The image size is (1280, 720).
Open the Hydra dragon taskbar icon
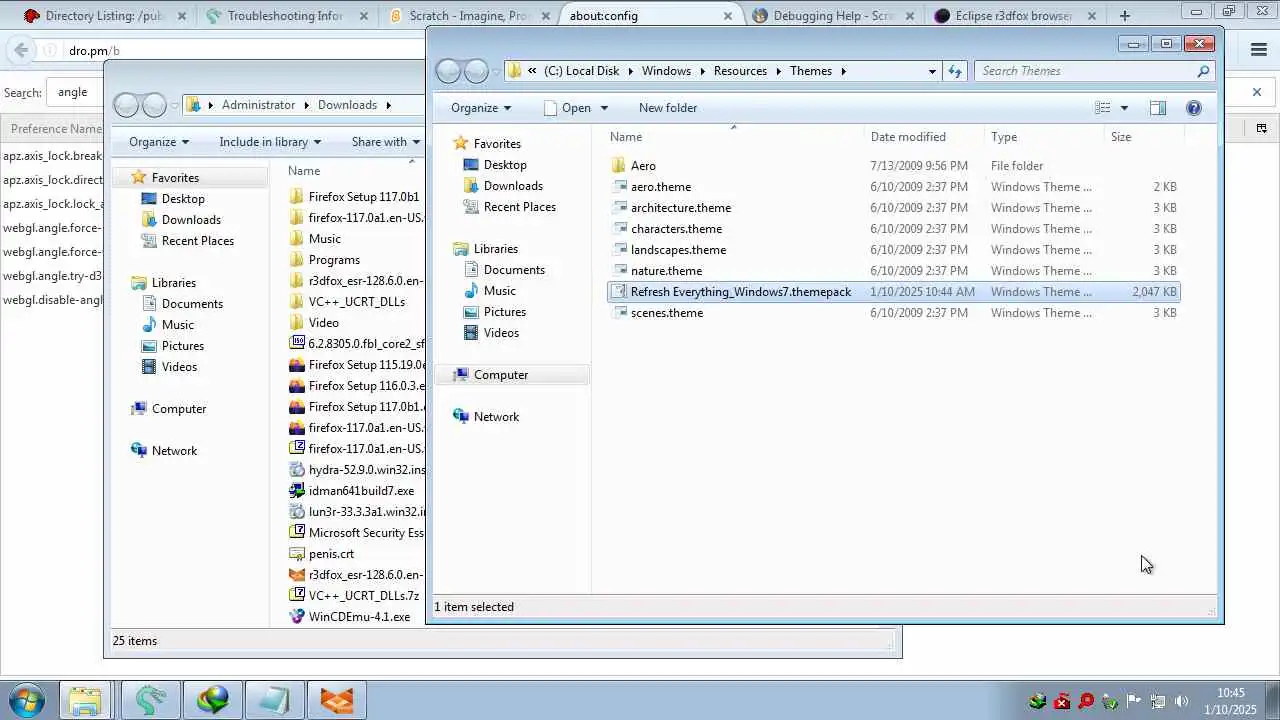(x=151, y=700)
